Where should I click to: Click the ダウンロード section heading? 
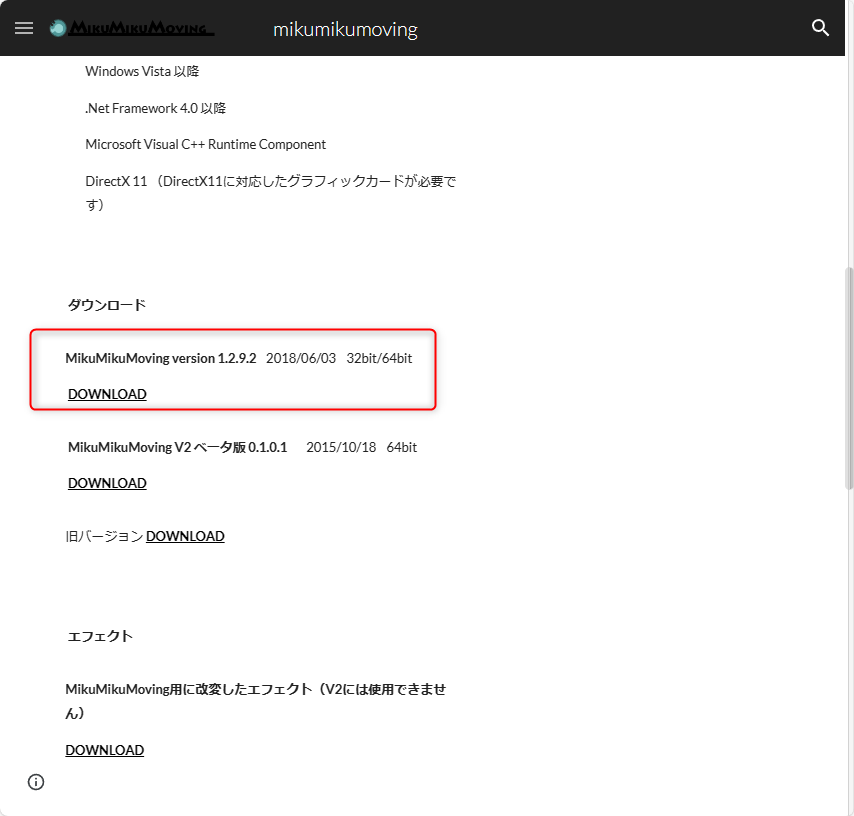(106, 305)
